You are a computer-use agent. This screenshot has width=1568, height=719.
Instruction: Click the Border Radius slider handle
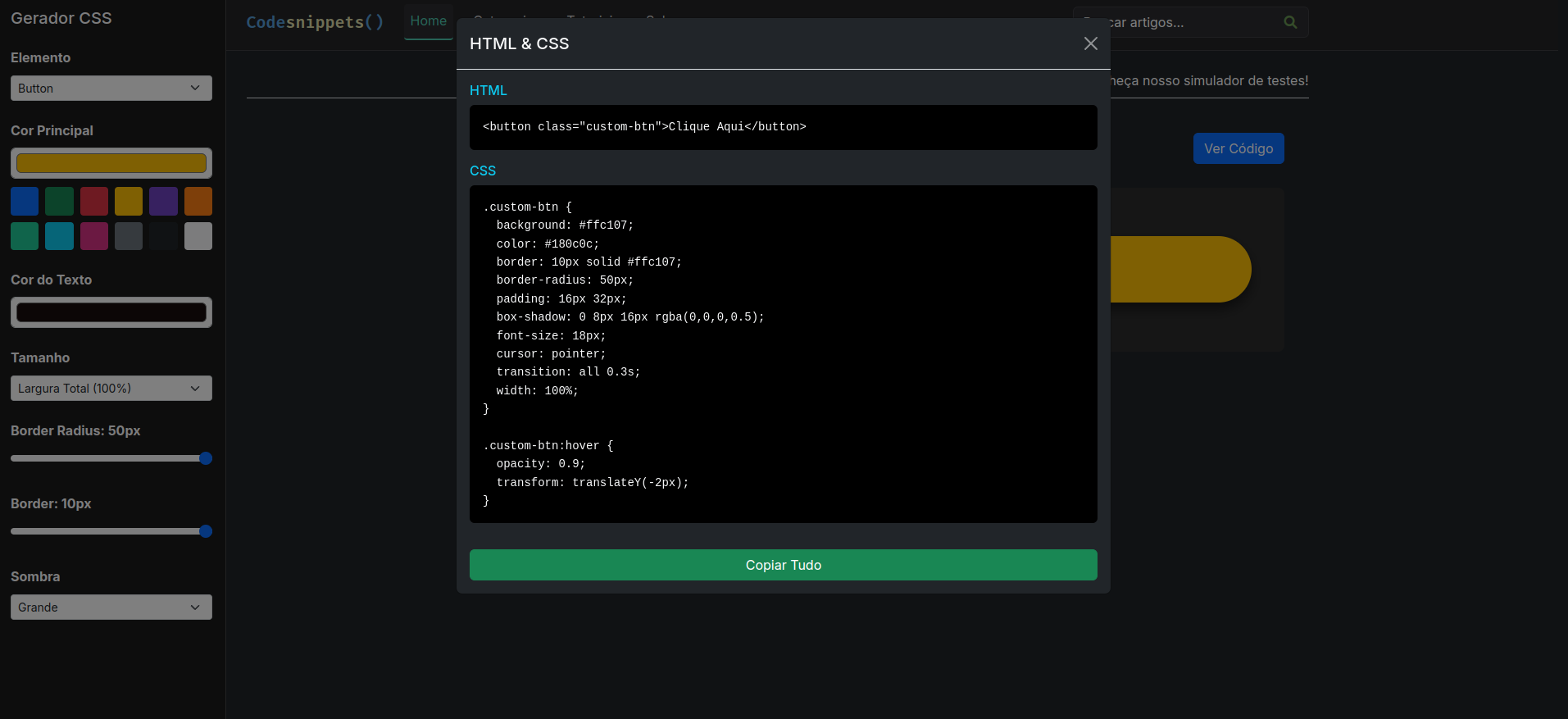pyautogui.click(x=206, y=458)
